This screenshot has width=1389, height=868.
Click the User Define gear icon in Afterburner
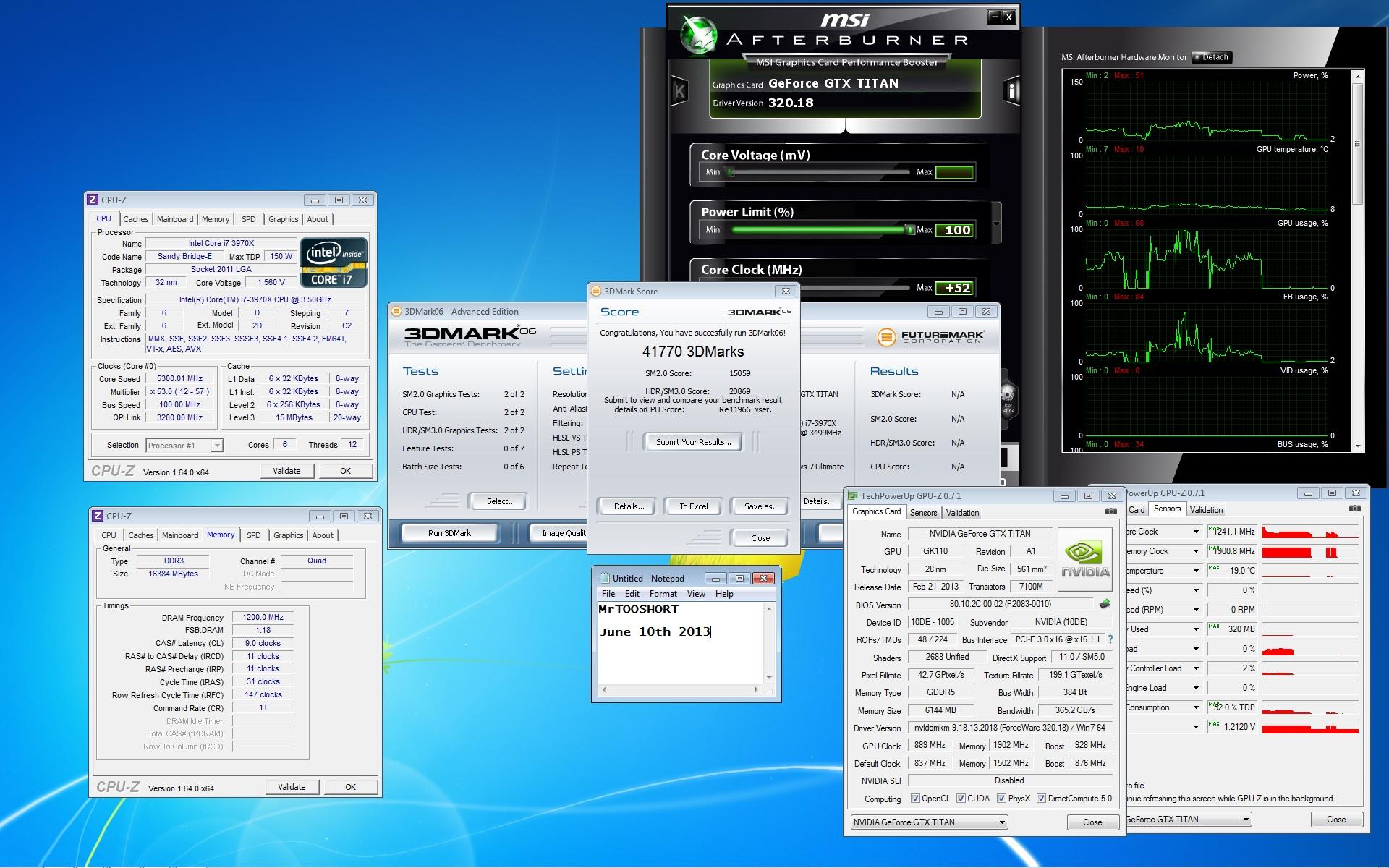point(1008,397)
